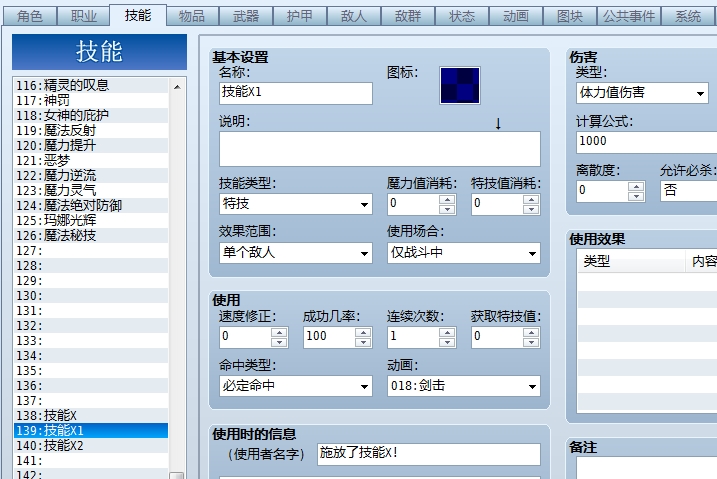Viewport: 717px width, 479px height.
Task: Switch to the 职业 tab
Action: [x=84, y=16]
